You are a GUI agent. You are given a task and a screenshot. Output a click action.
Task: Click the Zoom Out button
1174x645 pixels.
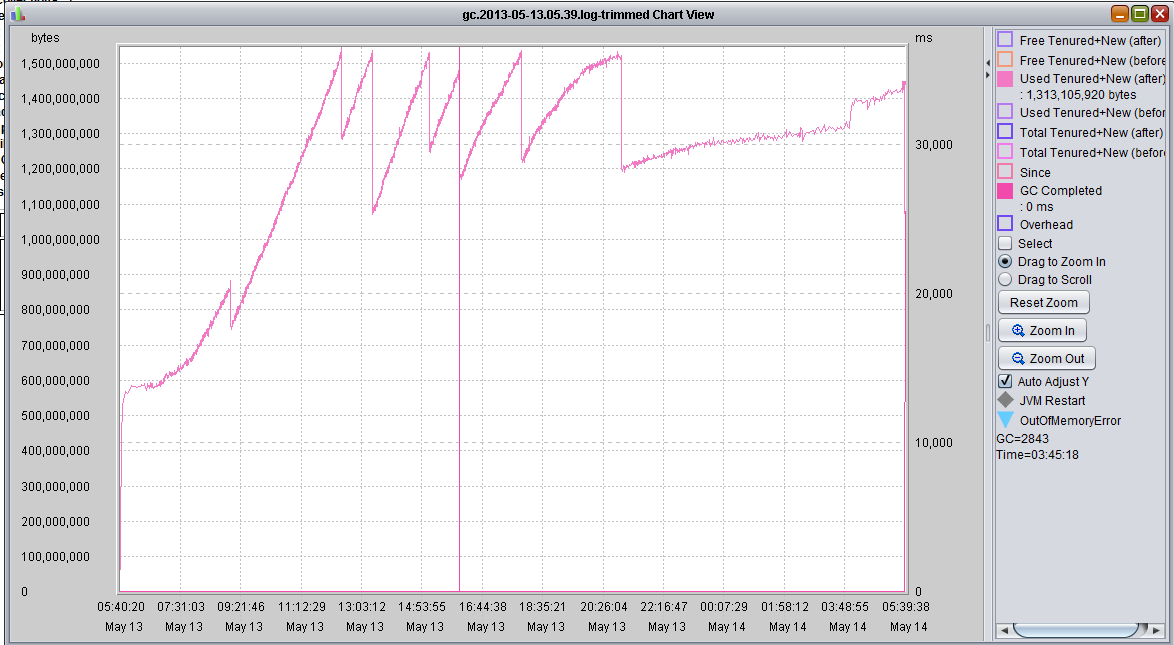1047,359
